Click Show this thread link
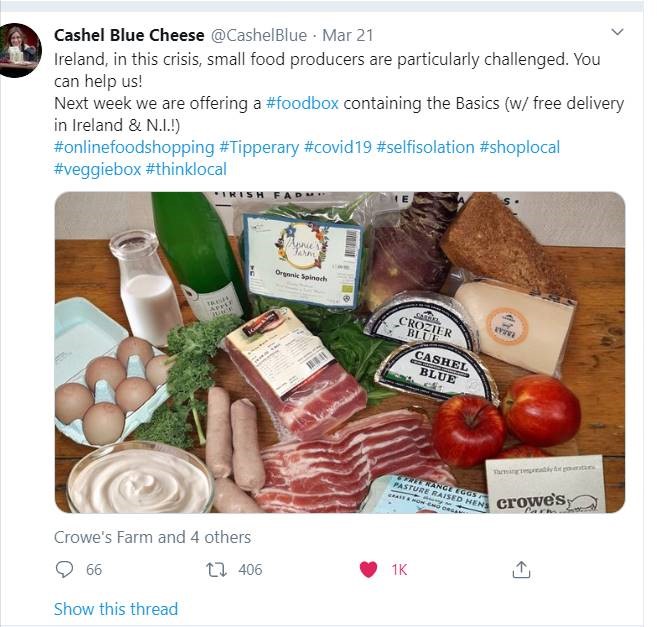This screenshot has height=627, width=657. point(116,609)
